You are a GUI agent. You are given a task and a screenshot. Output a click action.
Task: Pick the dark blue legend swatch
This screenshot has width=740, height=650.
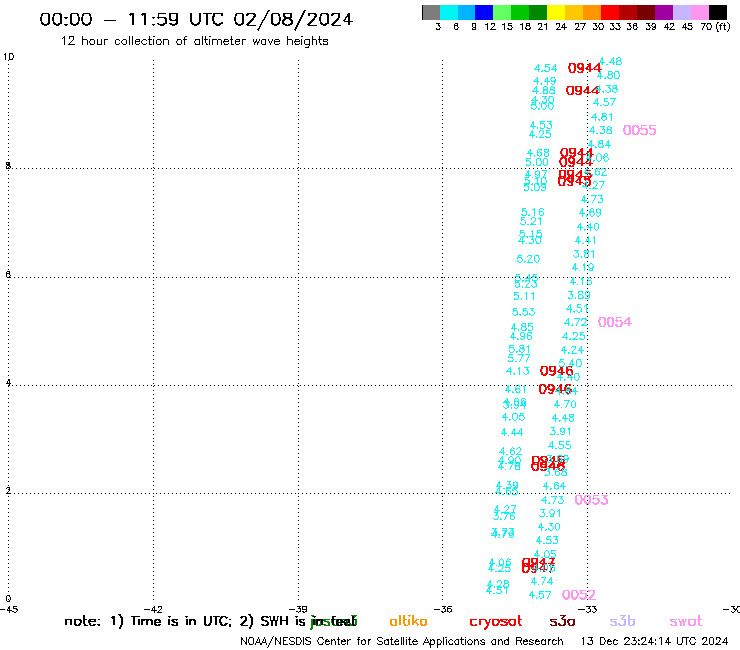[484, 12]
